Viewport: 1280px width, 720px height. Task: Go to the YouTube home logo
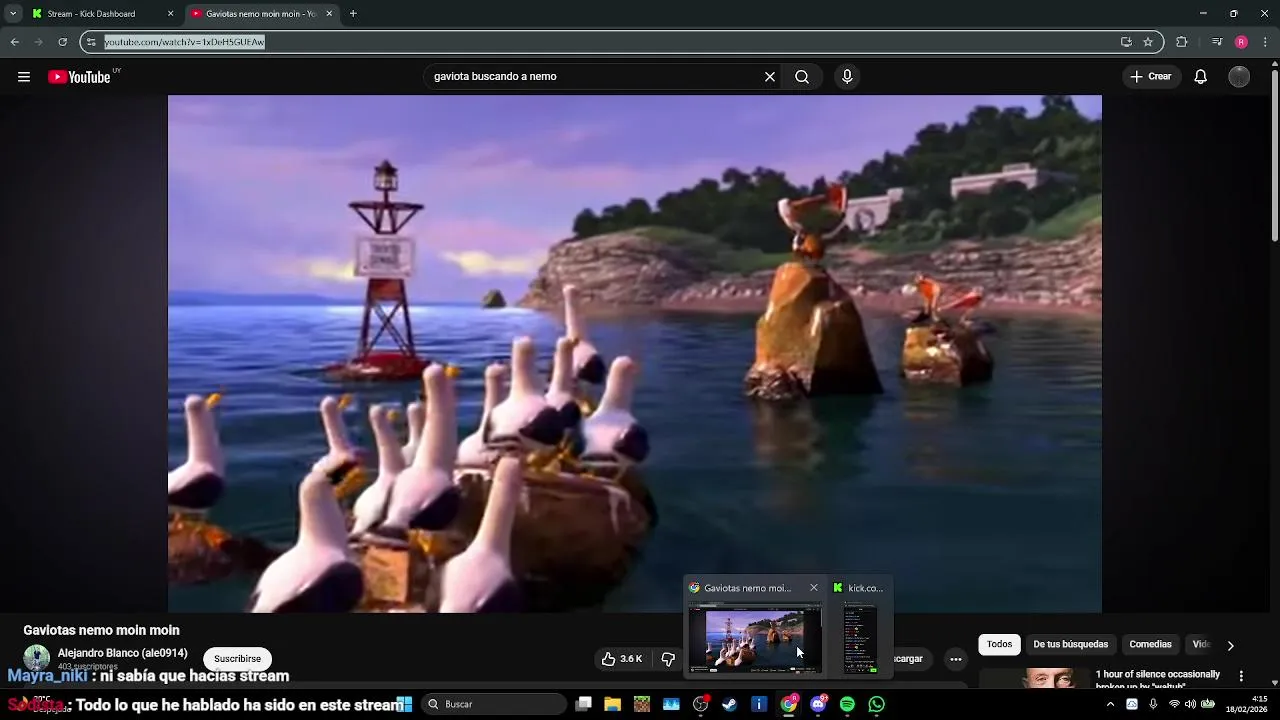pyautogui.click(x=80, y=77)
